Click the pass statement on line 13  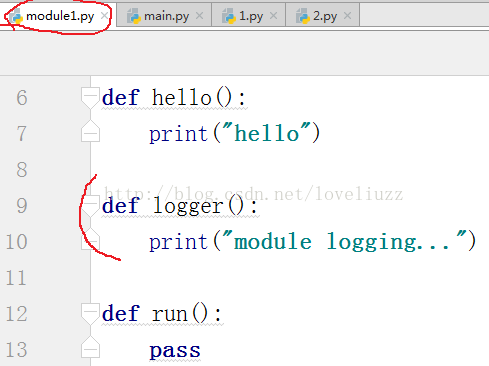175,351
